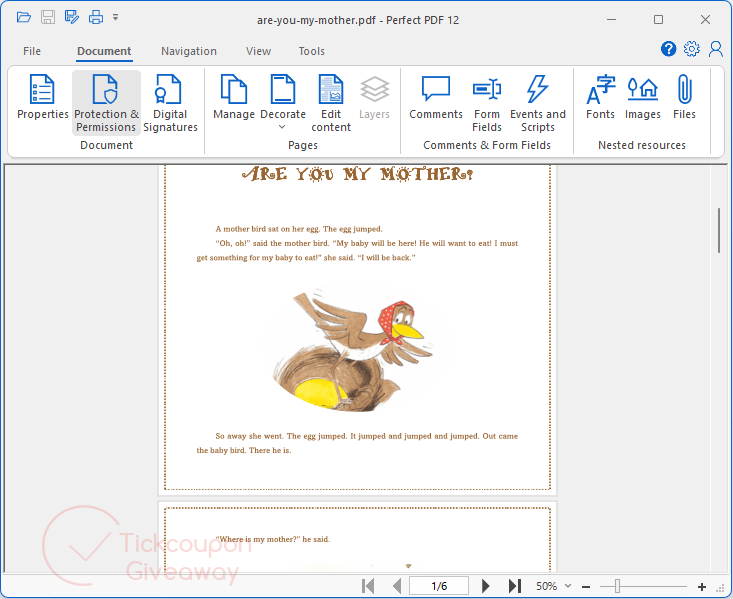Click the text 'A mother bird sat on her egg'
733x599 pixels.
[268, 229]
